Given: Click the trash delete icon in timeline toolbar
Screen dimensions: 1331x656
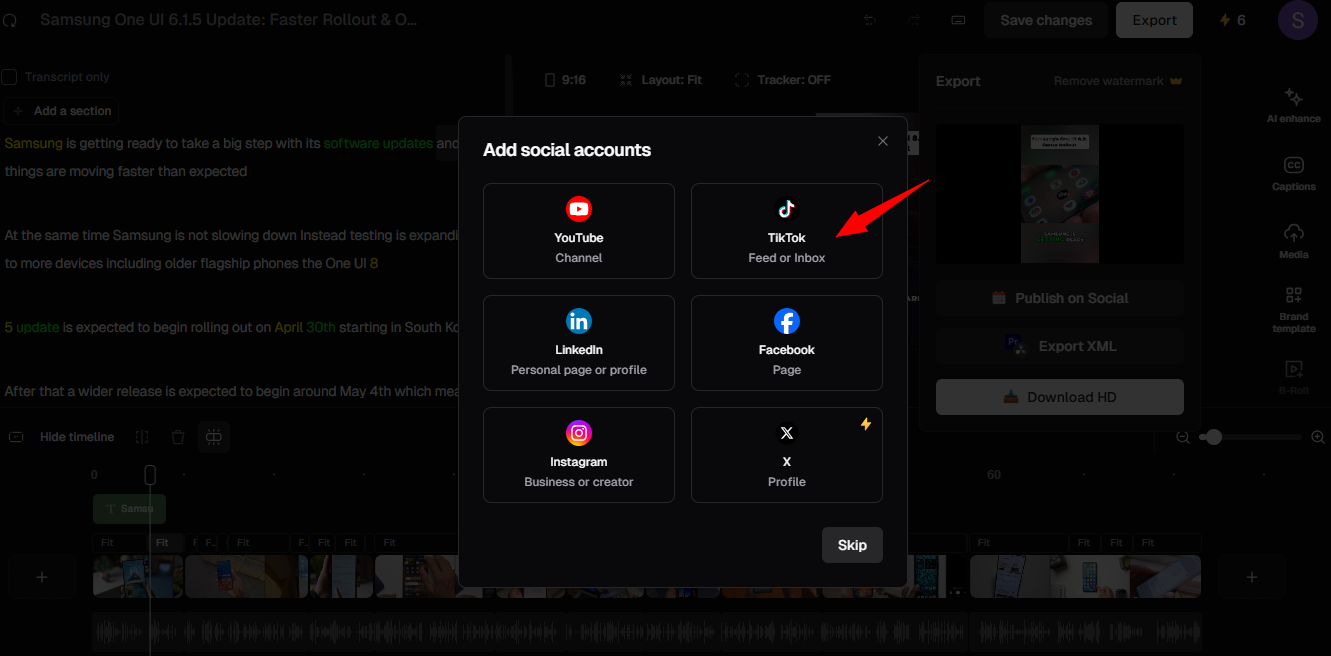Looking at the screenshot, I should (x=178, y=437).
